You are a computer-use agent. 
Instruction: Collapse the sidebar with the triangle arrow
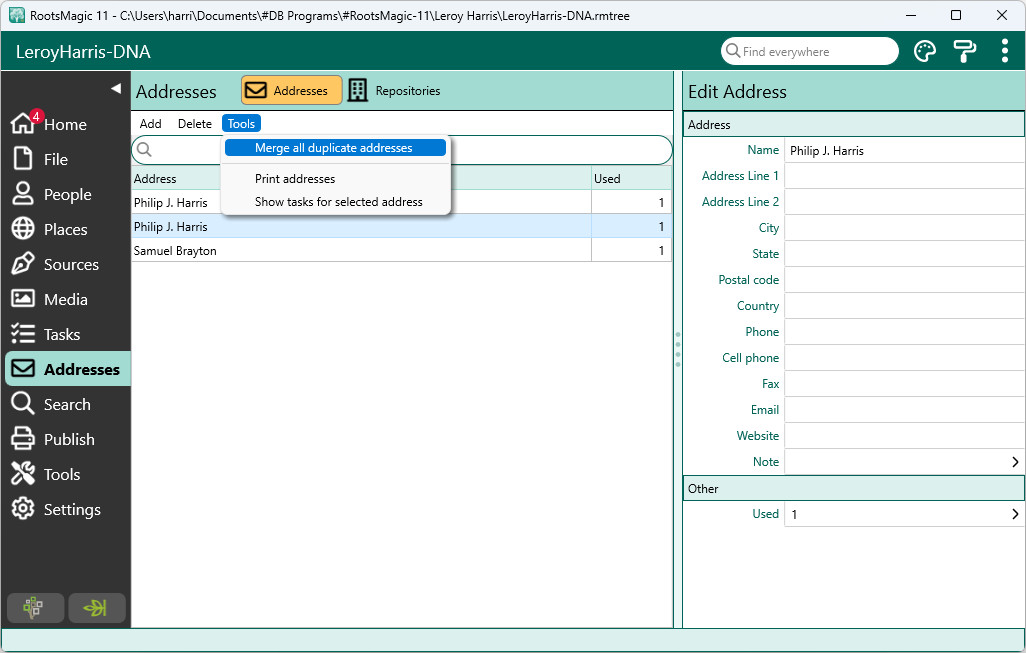[116, 88]
